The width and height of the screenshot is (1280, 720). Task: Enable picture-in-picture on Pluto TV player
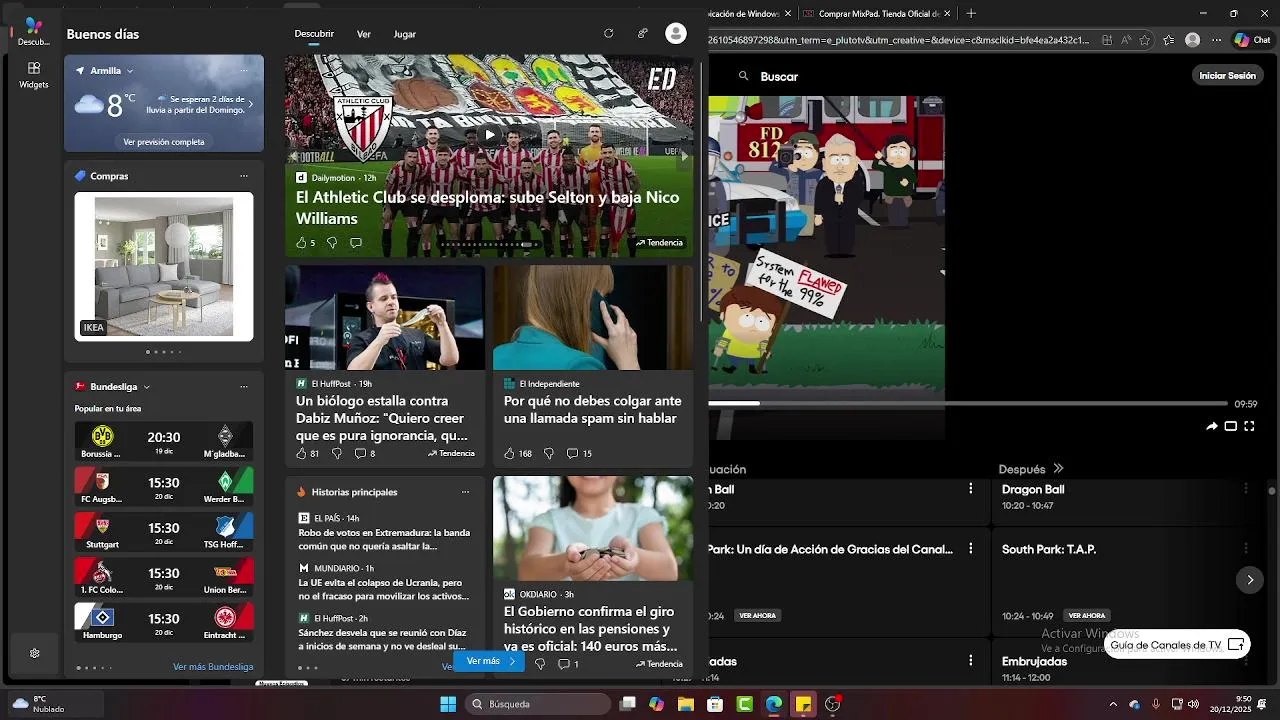(x=1231, y=426)
